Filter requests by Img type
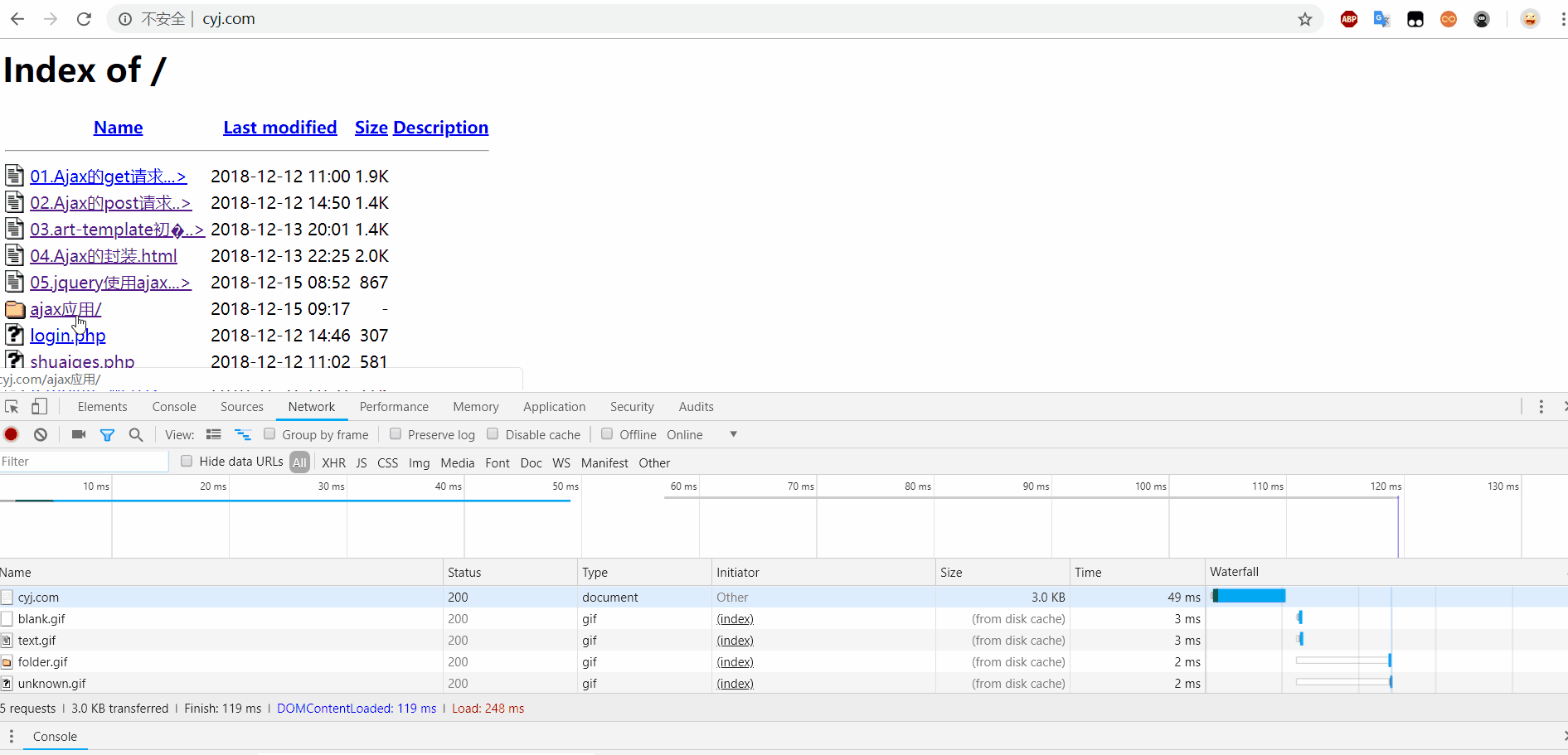 tap(419, 463)
